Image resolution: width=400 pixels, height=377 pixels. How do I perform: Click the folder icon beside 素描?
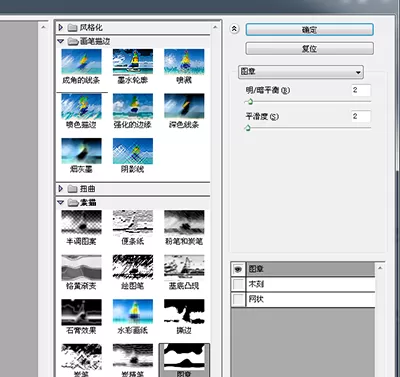pyautogui.click(x=72, y=203)
